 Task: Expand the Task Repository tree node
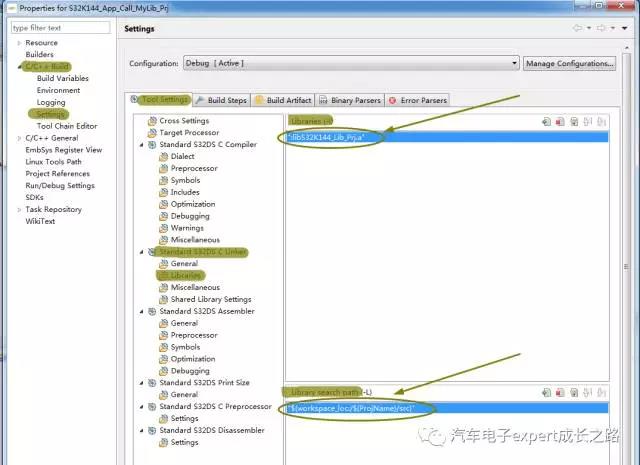(x=19, y=210)
